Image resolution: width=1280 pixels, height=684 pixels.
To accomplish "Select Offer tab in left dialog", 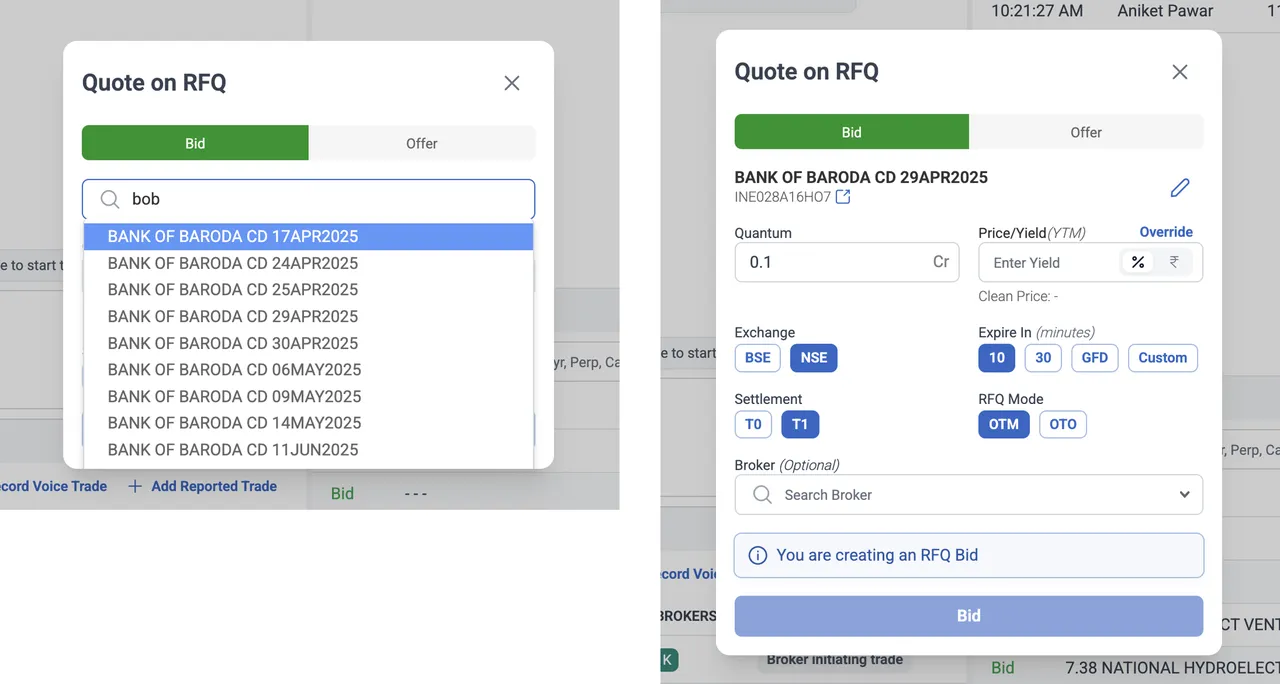I will click(x=422, y=143).
